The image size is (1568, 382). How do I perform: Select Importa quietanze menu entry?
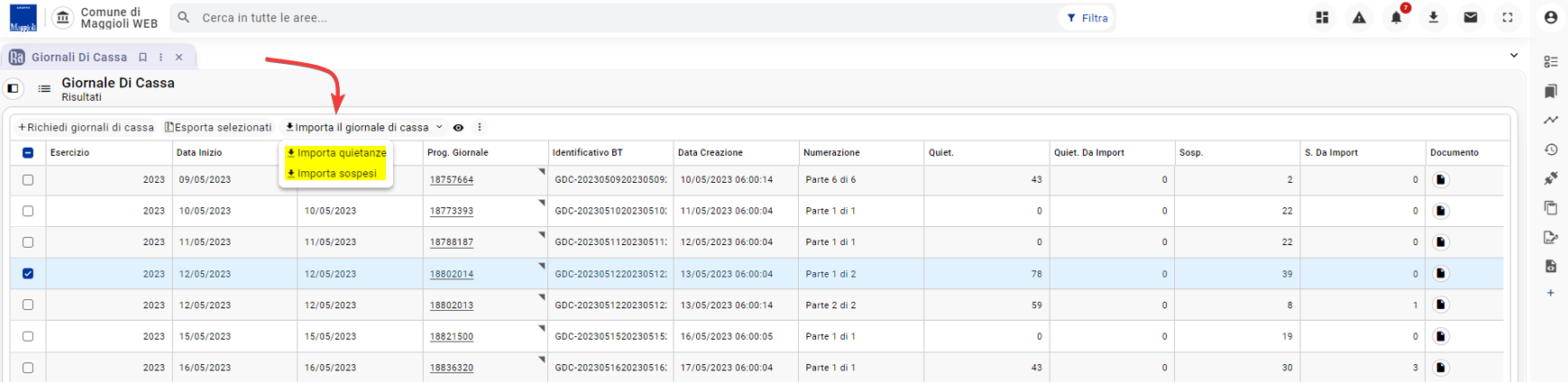click(336, 153)
